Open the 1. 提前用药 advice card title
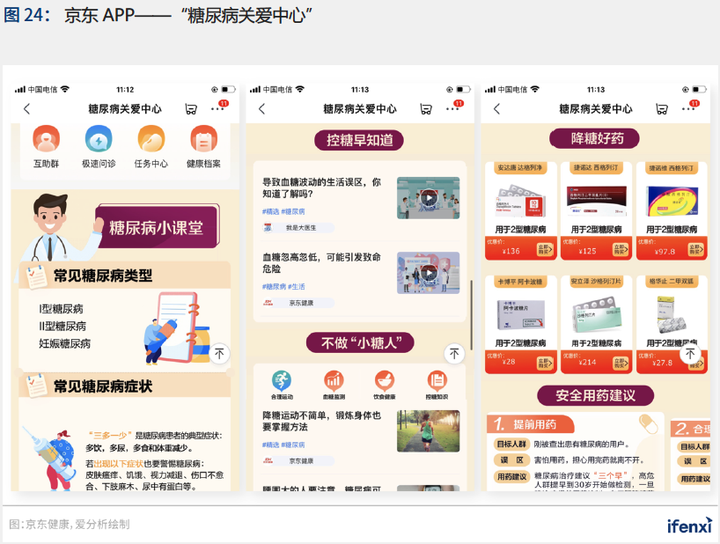Image resolution: width=720 pixels, height=544 pixels. [530, 424]
